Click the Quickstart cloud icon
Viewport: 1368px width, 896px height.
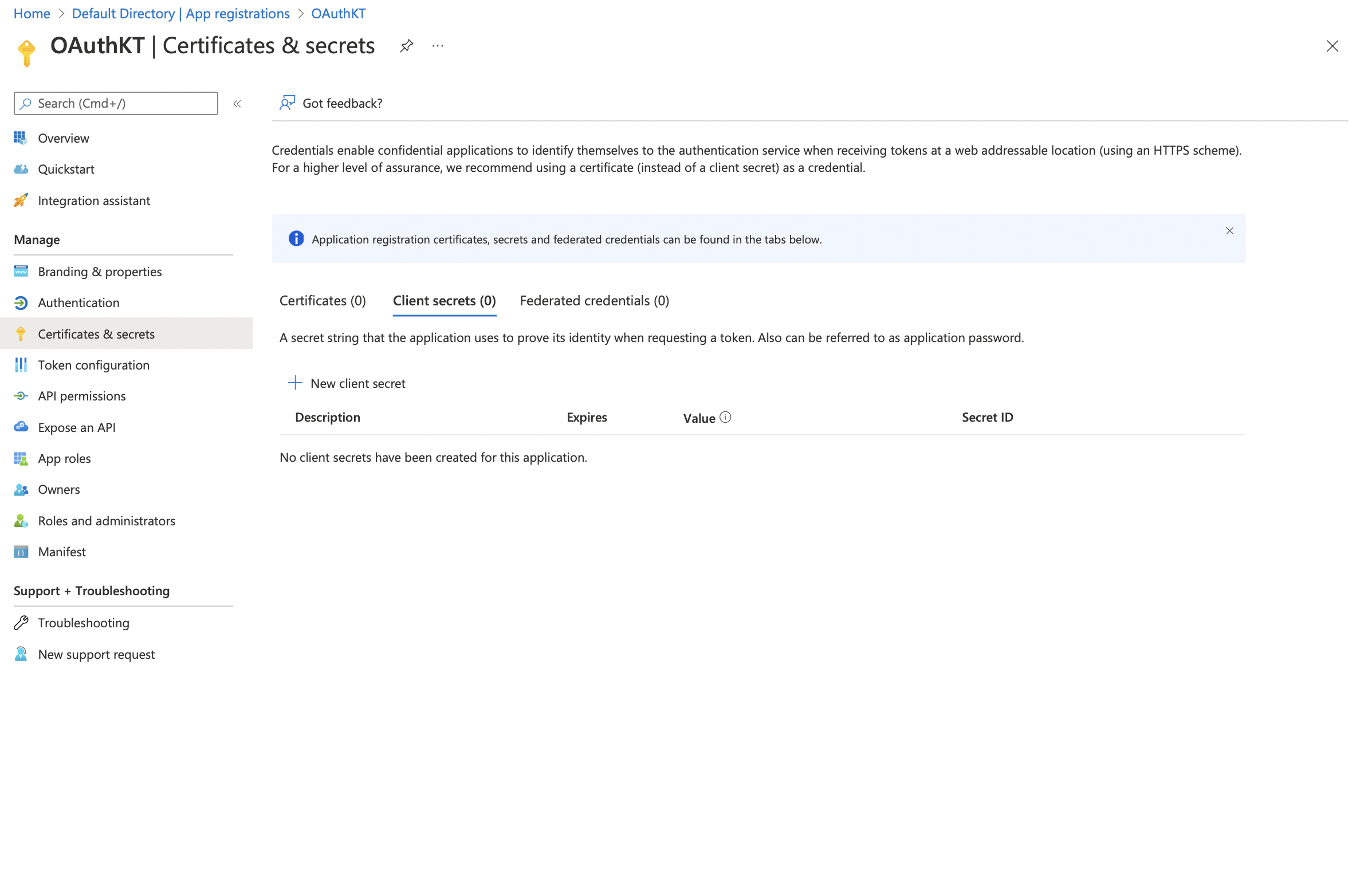click(21, 169)
